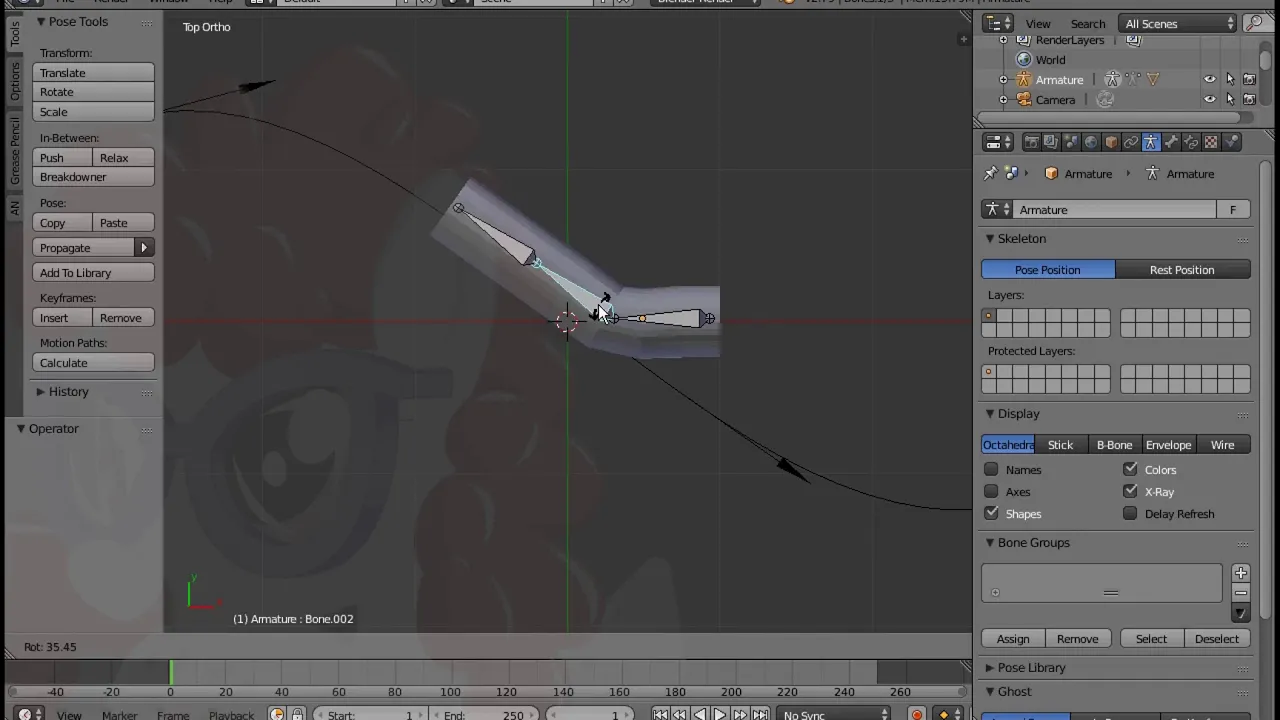Switch armature to Rest Position

1182,270
